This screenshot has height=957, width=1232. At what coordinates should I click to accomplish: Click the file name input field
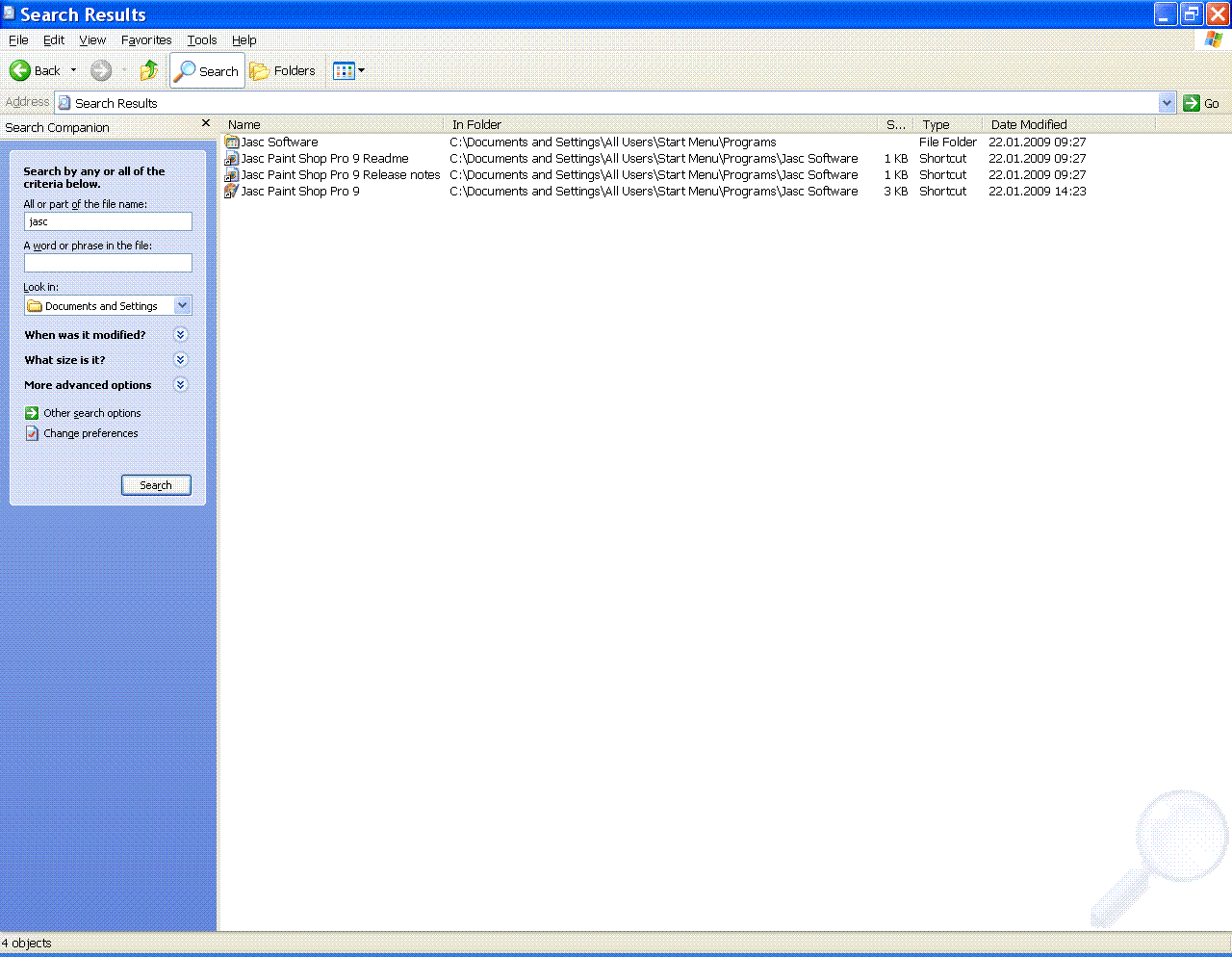[108, 221]
